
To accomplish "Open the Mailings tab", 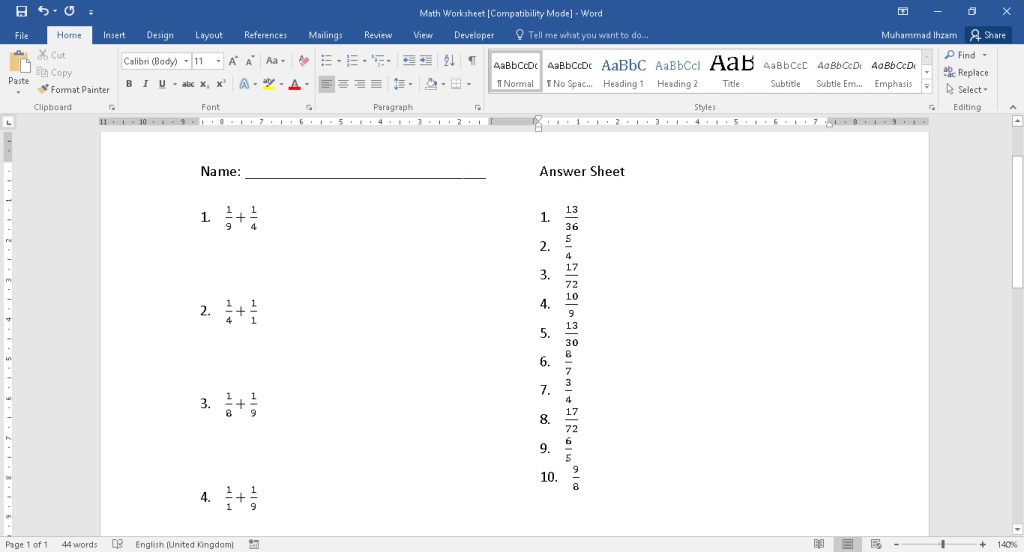I will click(325, 35).
